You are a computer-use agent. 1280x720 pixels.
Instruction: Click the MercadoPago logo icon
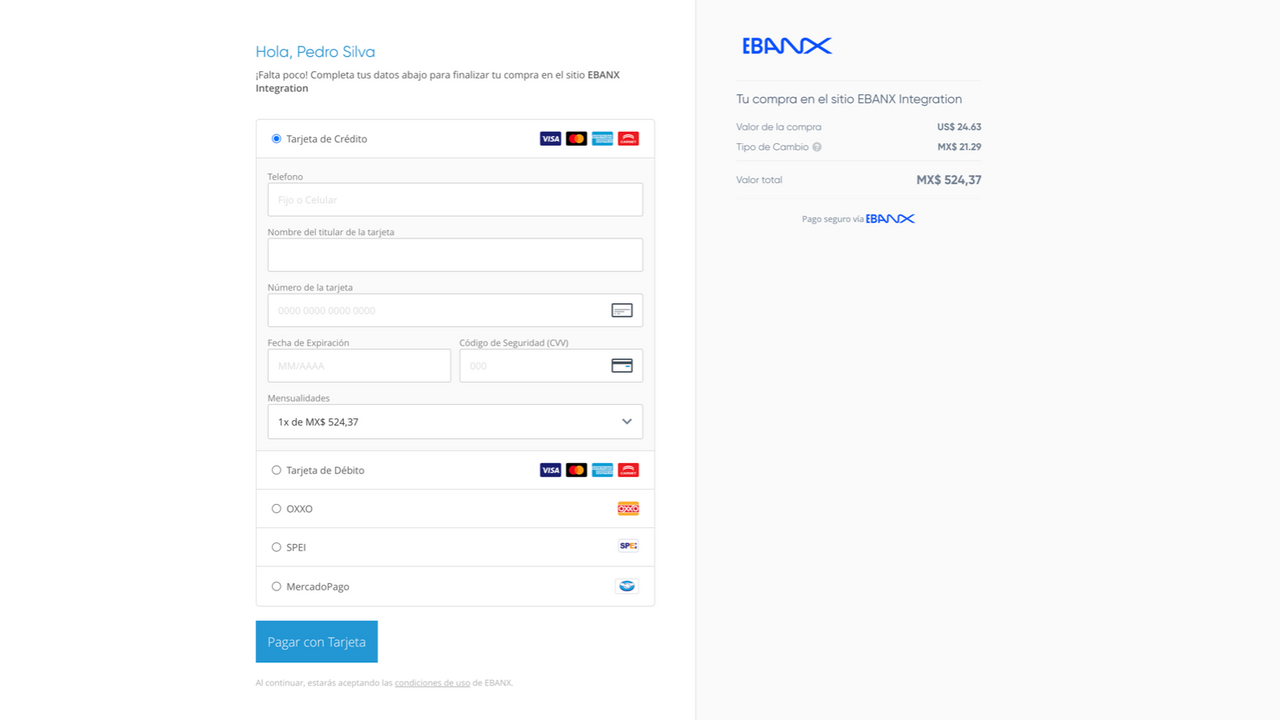(x=627, y=585)
